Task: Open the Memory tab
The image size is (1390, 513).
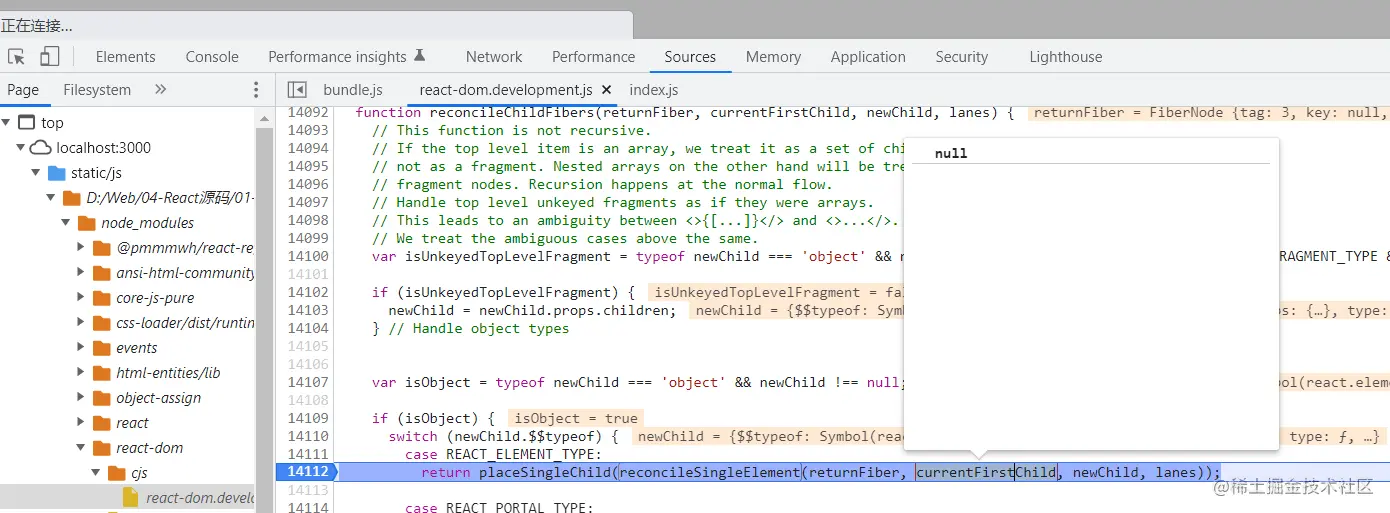Action: [773, 57]
